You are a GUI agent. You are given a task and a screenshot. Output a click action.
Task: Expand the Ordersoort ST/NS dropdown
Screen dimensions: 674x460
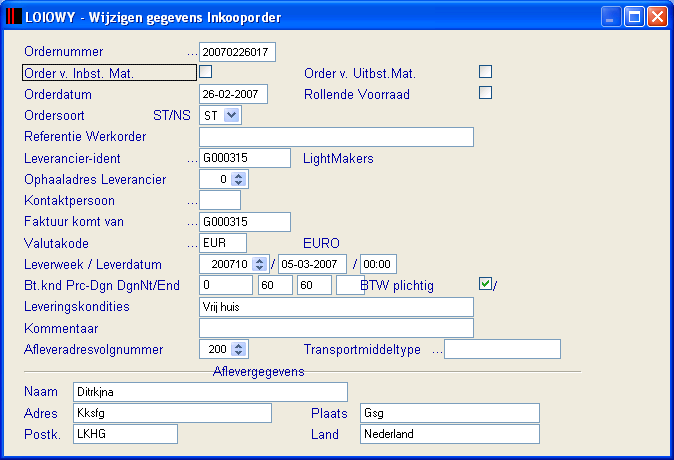coord(232,115)
